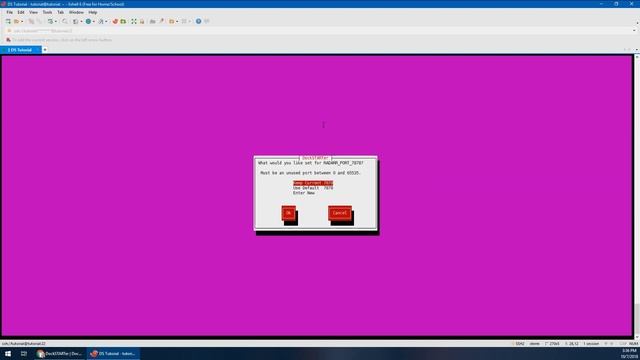Click the lock screen padlock icon
The height and width of the screenshot is (360, 640).
[142, 21]
